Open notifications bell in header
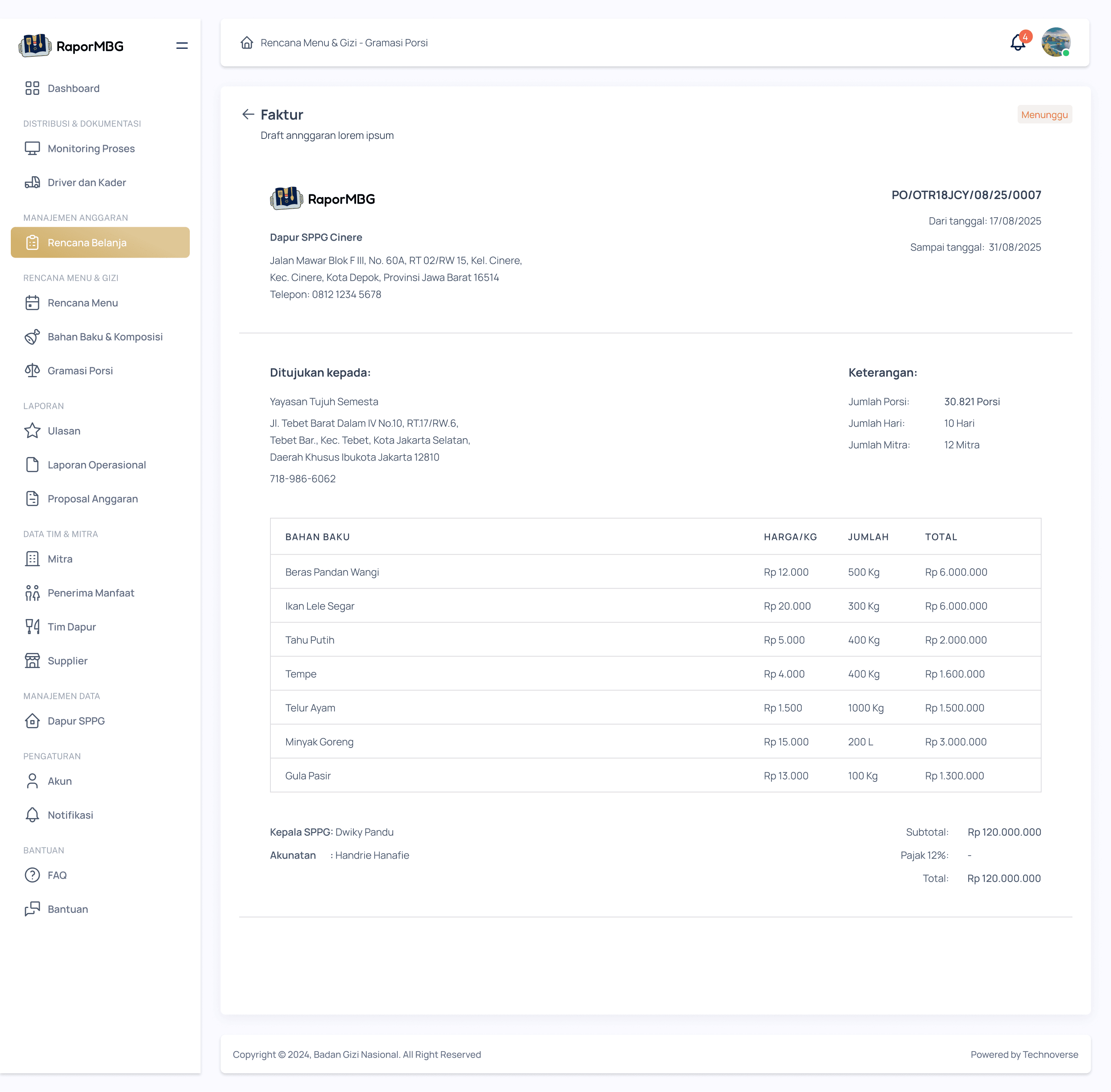Viewport: 1111px width, 1092px height. point(1018,42)
